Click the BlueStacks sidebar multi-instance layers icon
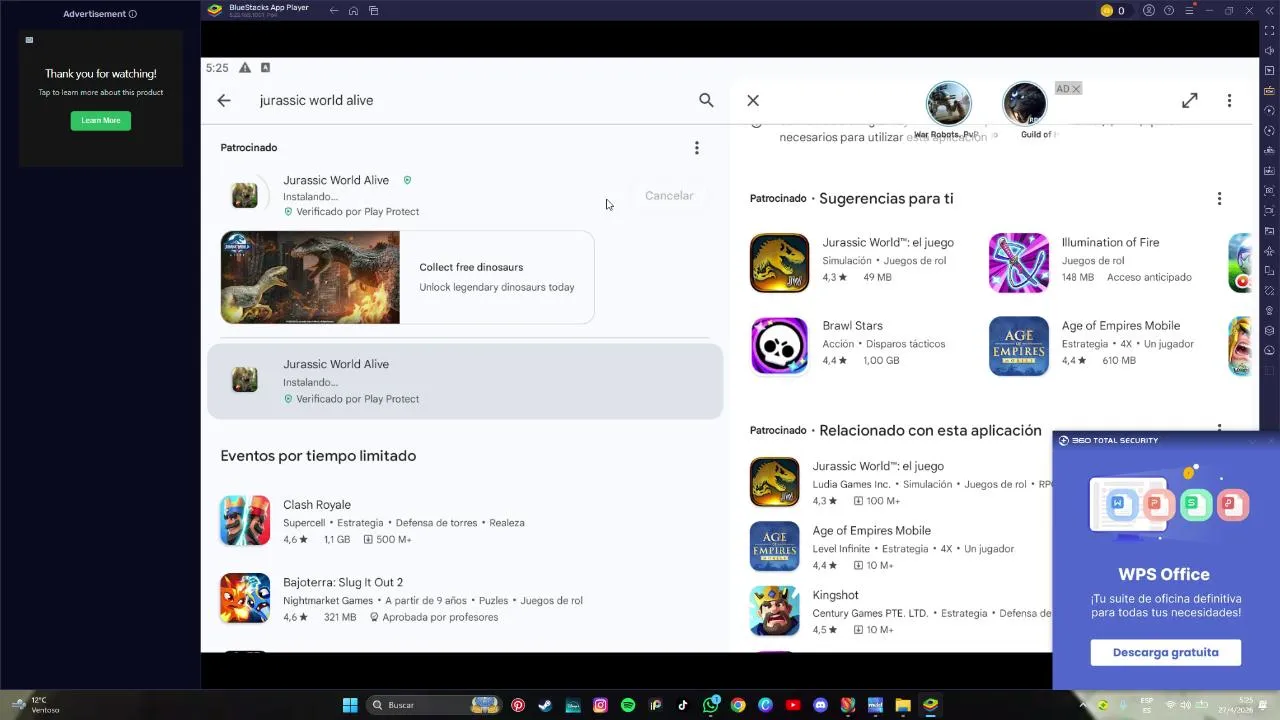This screenshot has width=1280, height=720. click(x=1269, y=330)
